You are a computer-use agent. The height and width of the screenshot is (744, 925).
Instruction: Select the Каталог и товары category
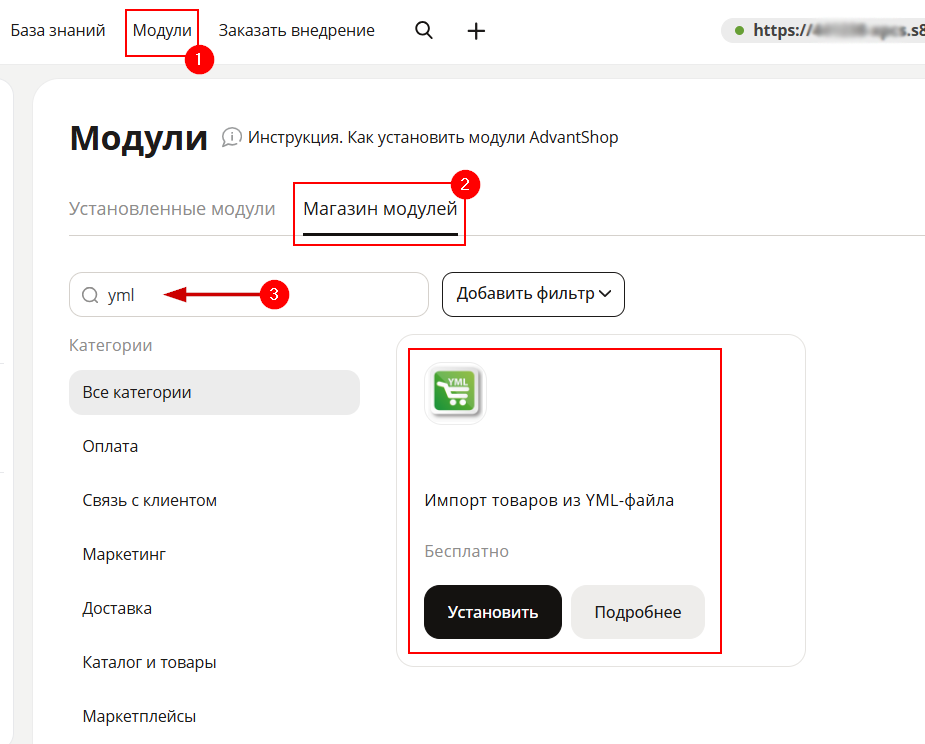[x=149, y=663]
